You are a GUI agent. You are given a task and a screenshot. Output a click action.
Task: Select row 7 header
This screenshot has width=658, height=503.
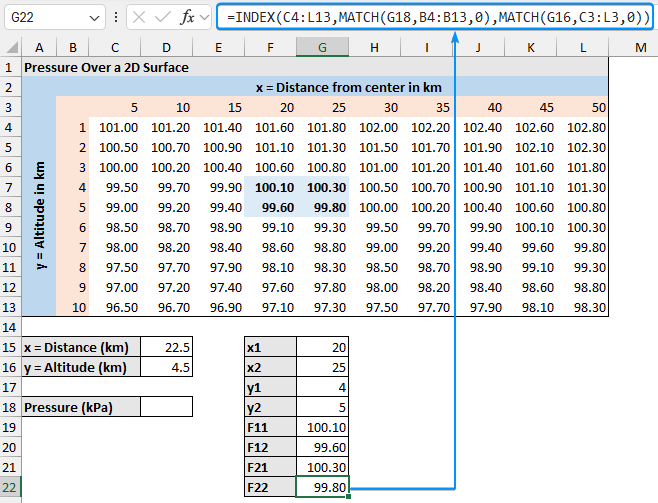coord(10,187)
